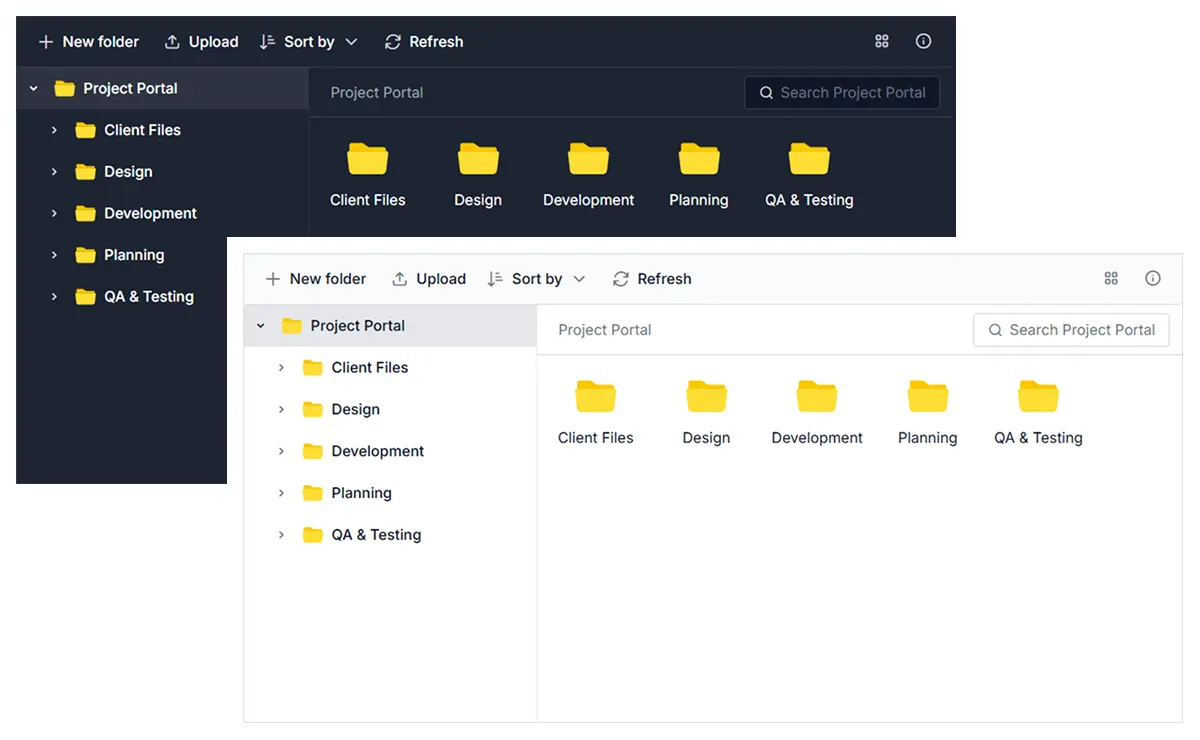Click Refresh in the light window
Viewport: 1200px width, 740px height.
click(x=652, y=279)
